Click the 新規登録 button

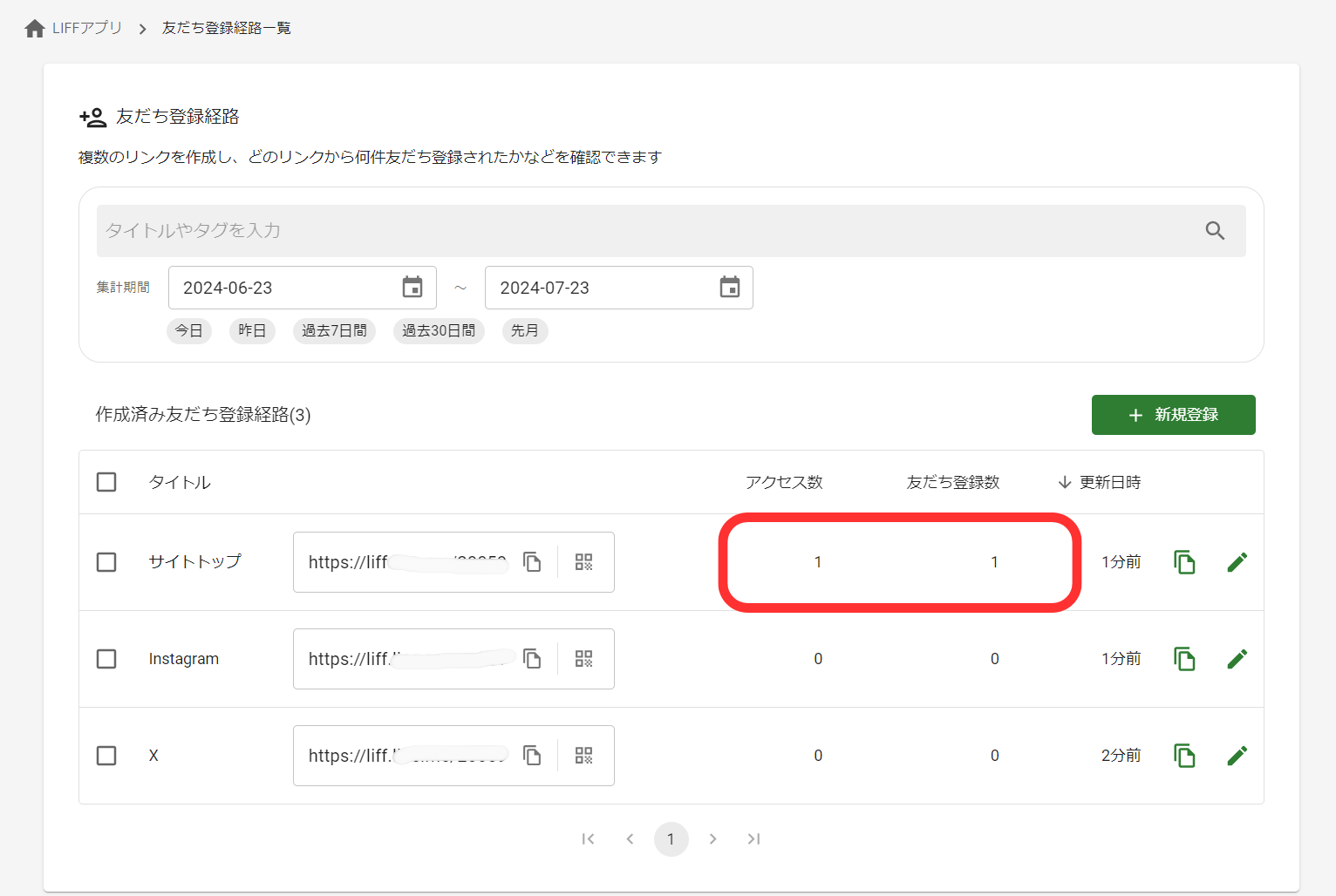(x=1173, y=415)
